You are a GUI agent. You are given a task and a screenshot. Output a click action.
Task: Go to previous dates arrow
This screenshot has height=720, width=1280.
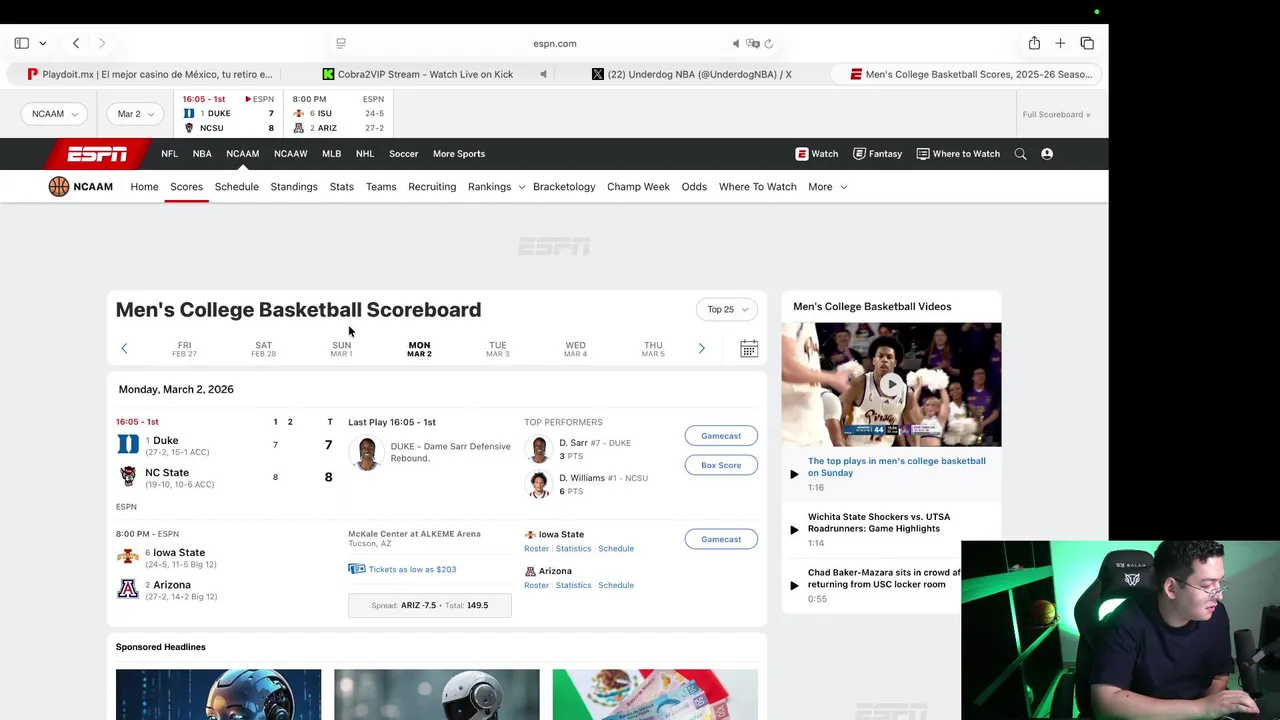point(124,348)
